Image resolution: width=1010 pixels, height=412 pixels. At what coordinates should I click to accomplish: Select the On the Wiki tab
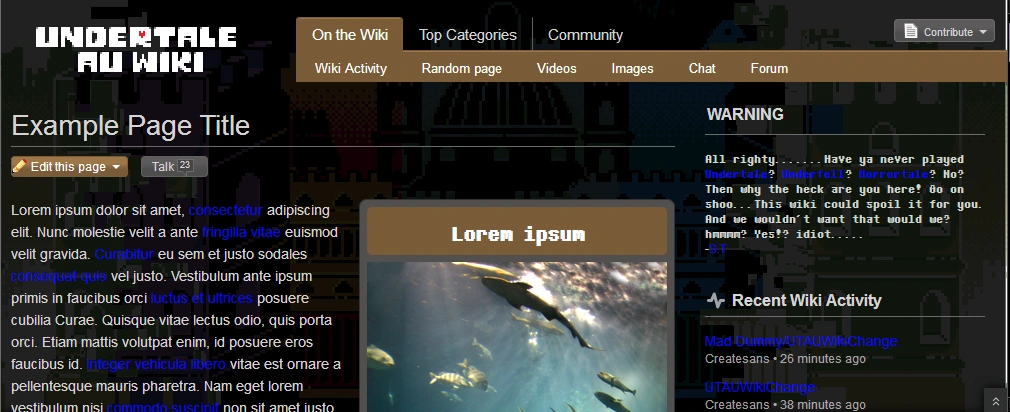[x=350, y=35]
